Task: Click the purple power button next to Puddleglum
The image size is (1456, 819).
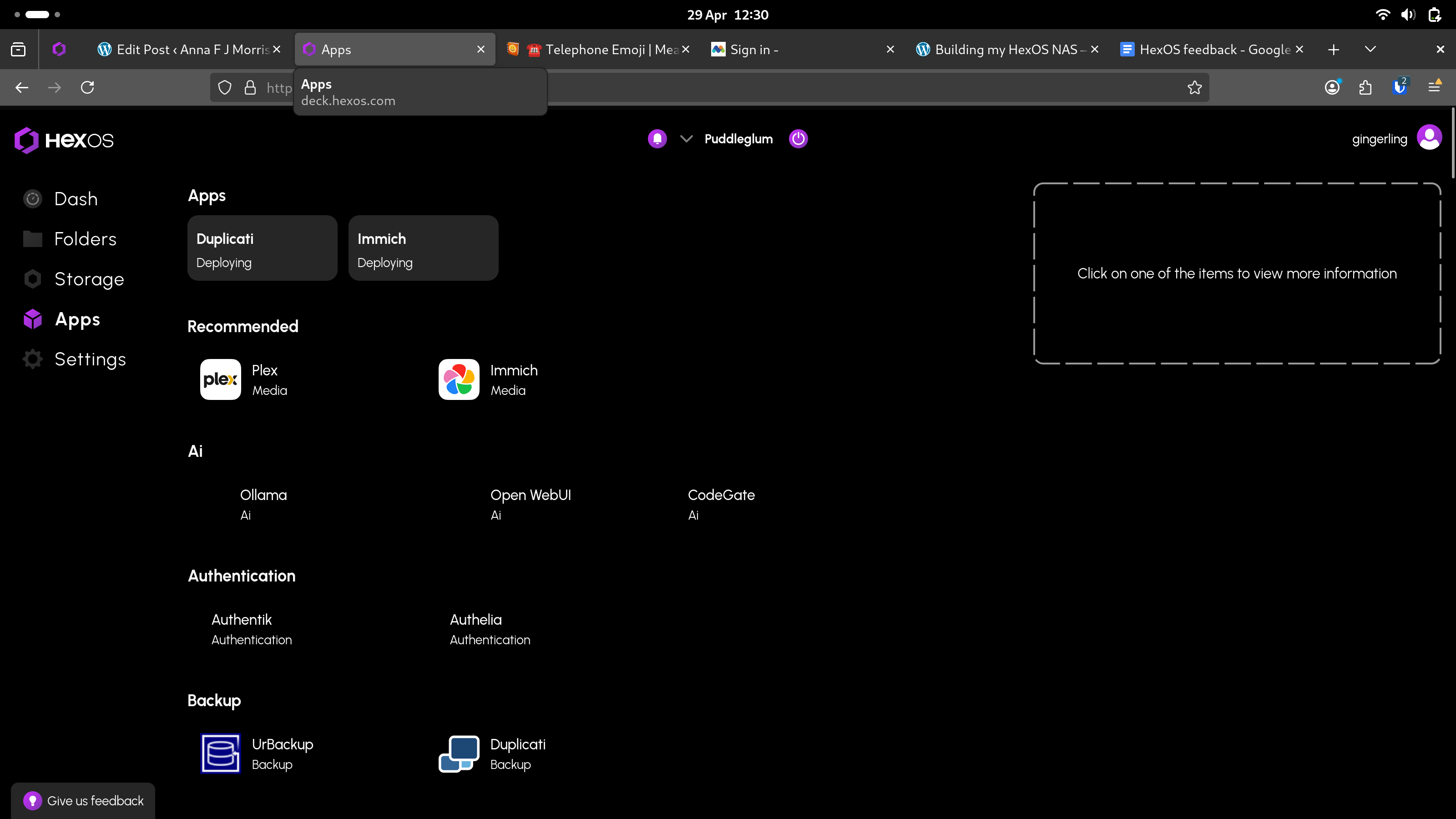Action: pos(798,138)
